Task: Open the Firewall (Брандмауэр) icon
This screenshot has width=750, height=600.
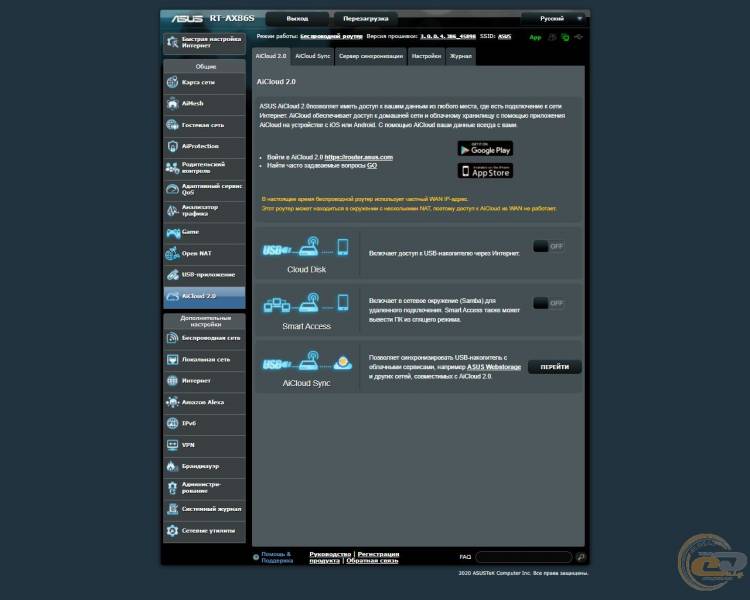Action: pyautogui.click(x=173, y=466)
